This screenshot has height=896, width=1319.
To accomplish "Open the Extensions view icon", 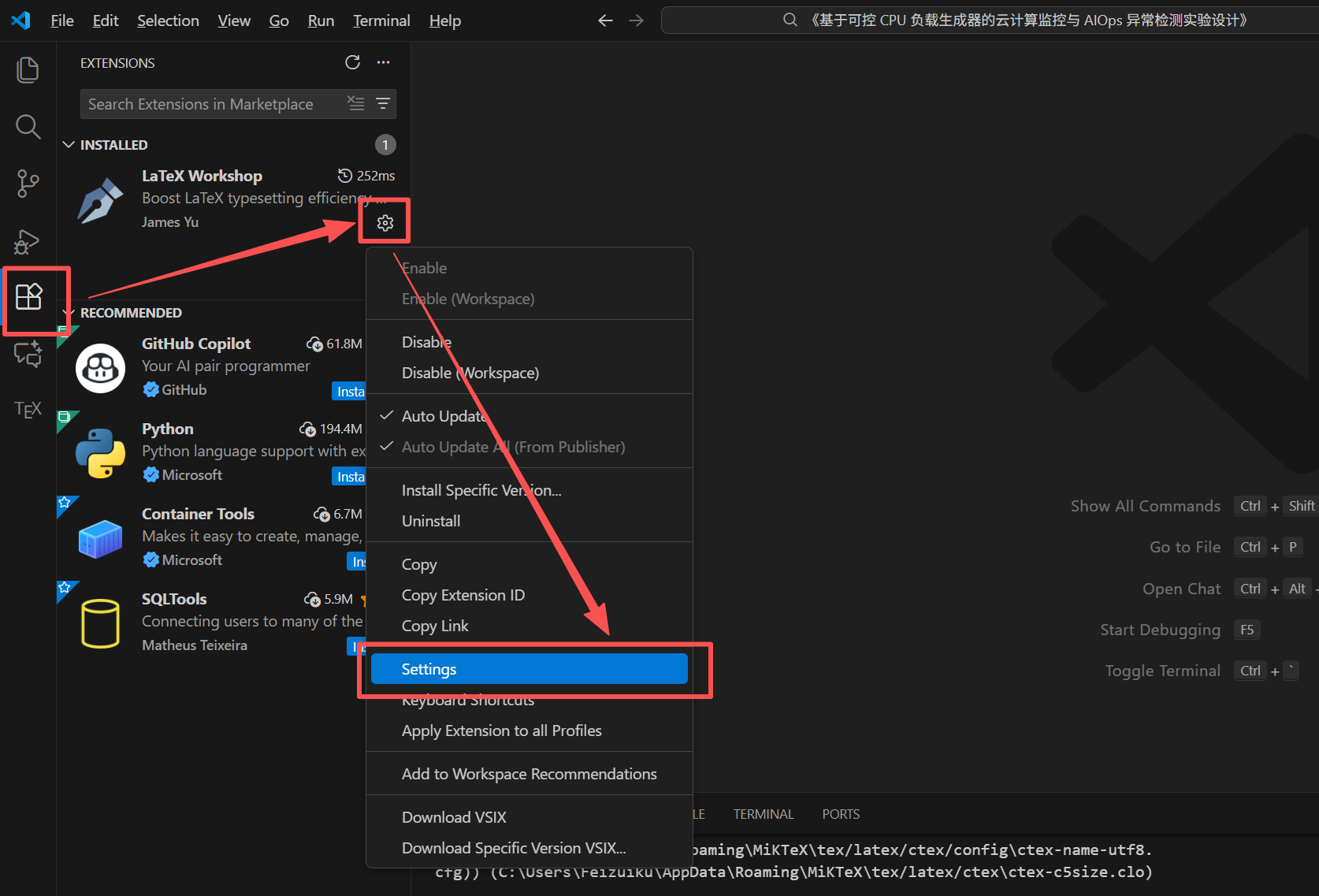I will (28, 297).
